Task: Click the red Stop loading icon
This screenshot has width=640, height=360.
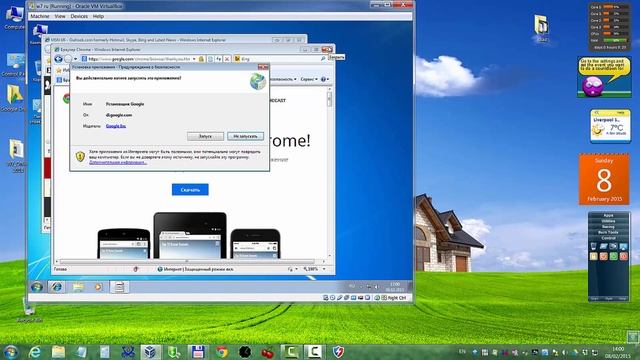Action: (x=227, y=59)
